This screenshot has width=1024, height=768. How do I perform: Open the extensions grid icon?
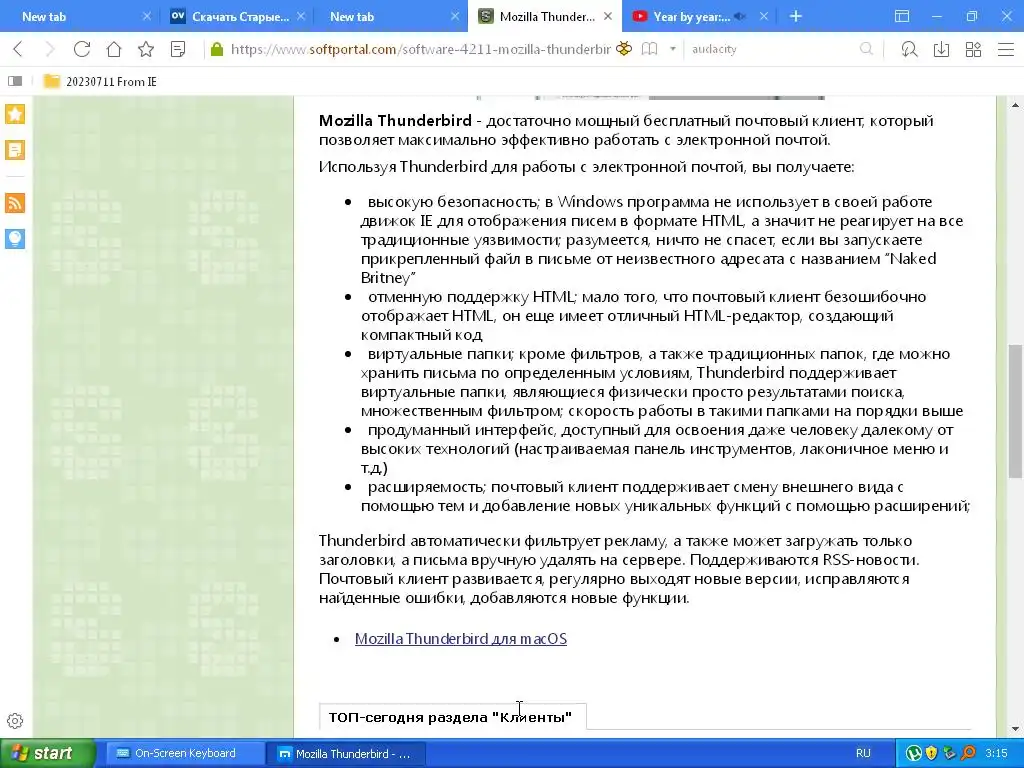click(973, 49)
